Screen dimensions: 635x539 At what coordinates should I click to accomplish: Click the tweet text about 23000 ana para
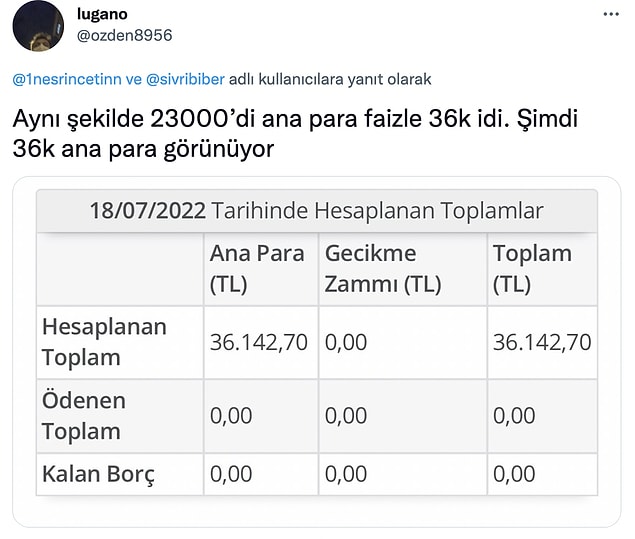point(295,134)
